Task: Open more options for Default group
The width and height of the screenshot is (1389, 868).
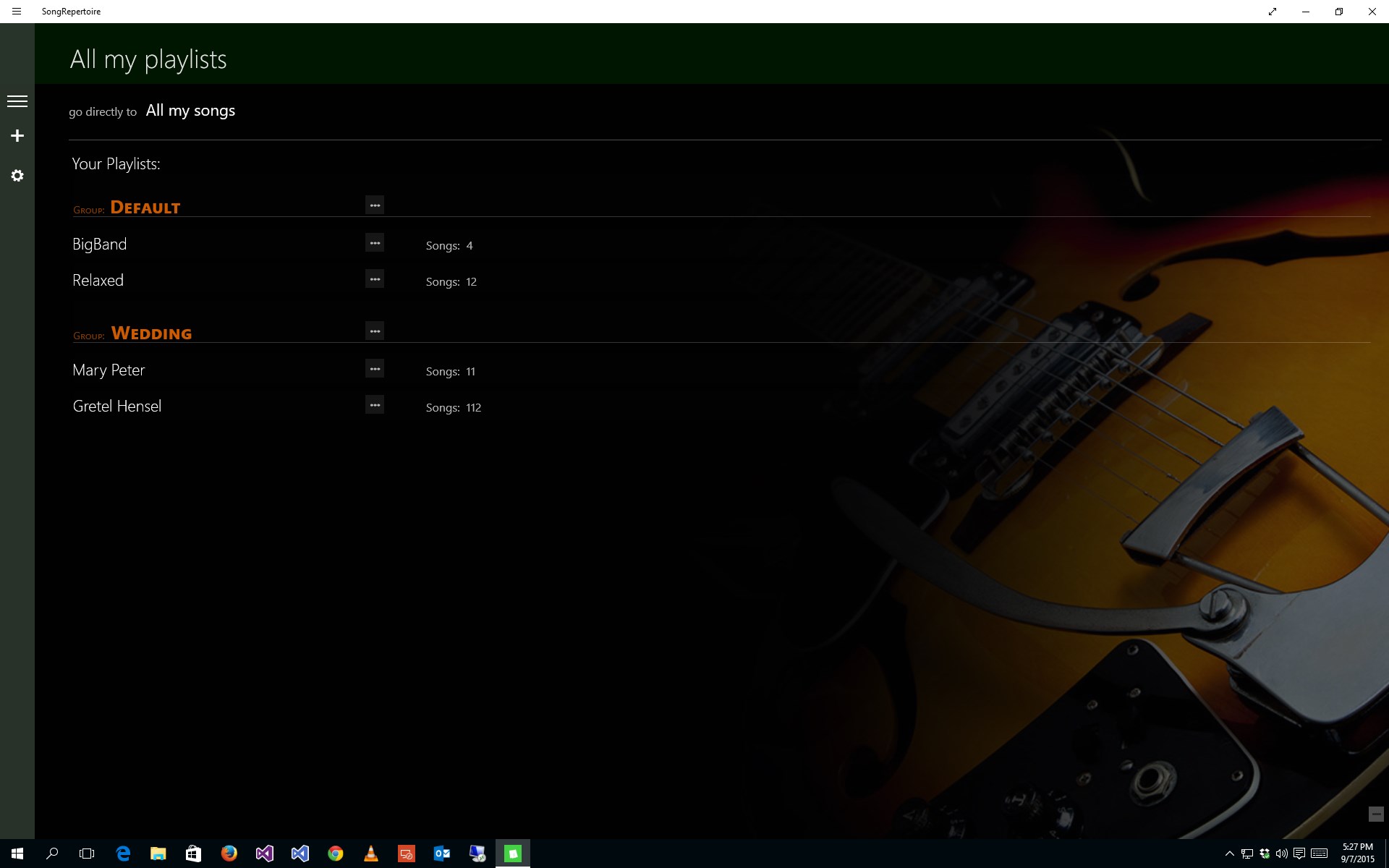Action: (374, 205)
